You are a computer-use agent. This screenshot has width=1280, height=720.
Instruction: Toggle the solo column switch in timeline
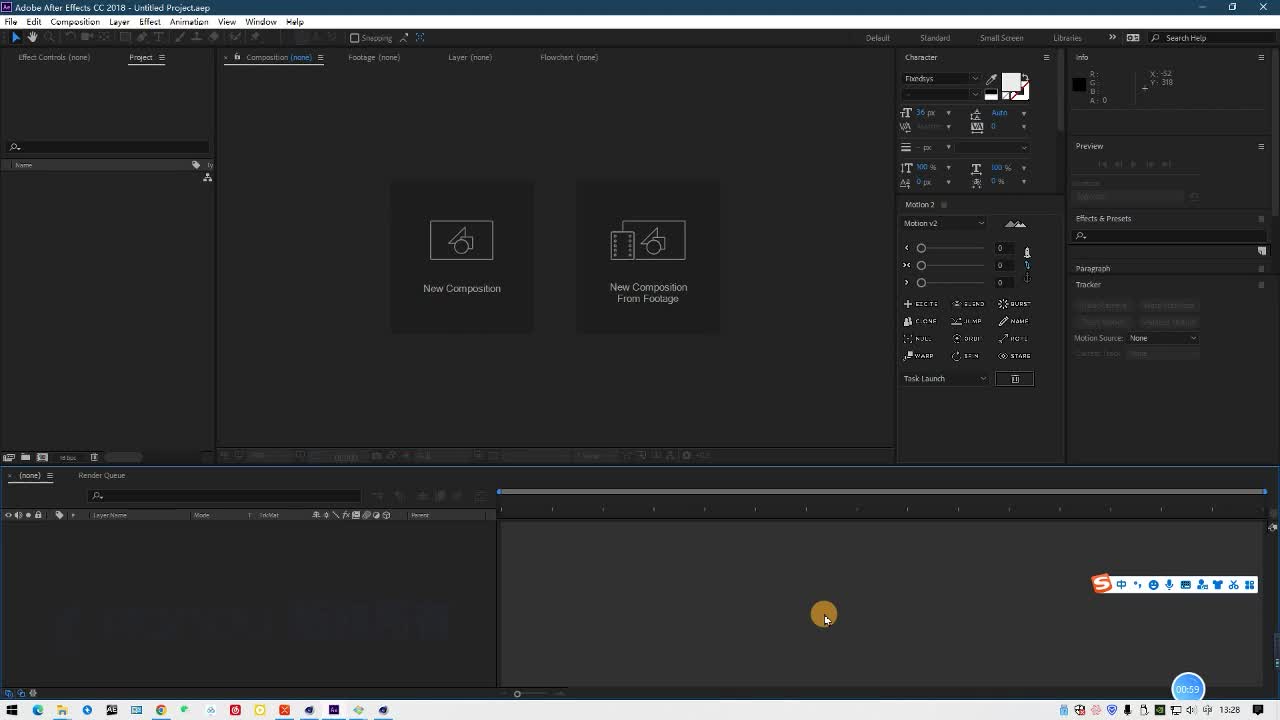click(x=28, y=515)
